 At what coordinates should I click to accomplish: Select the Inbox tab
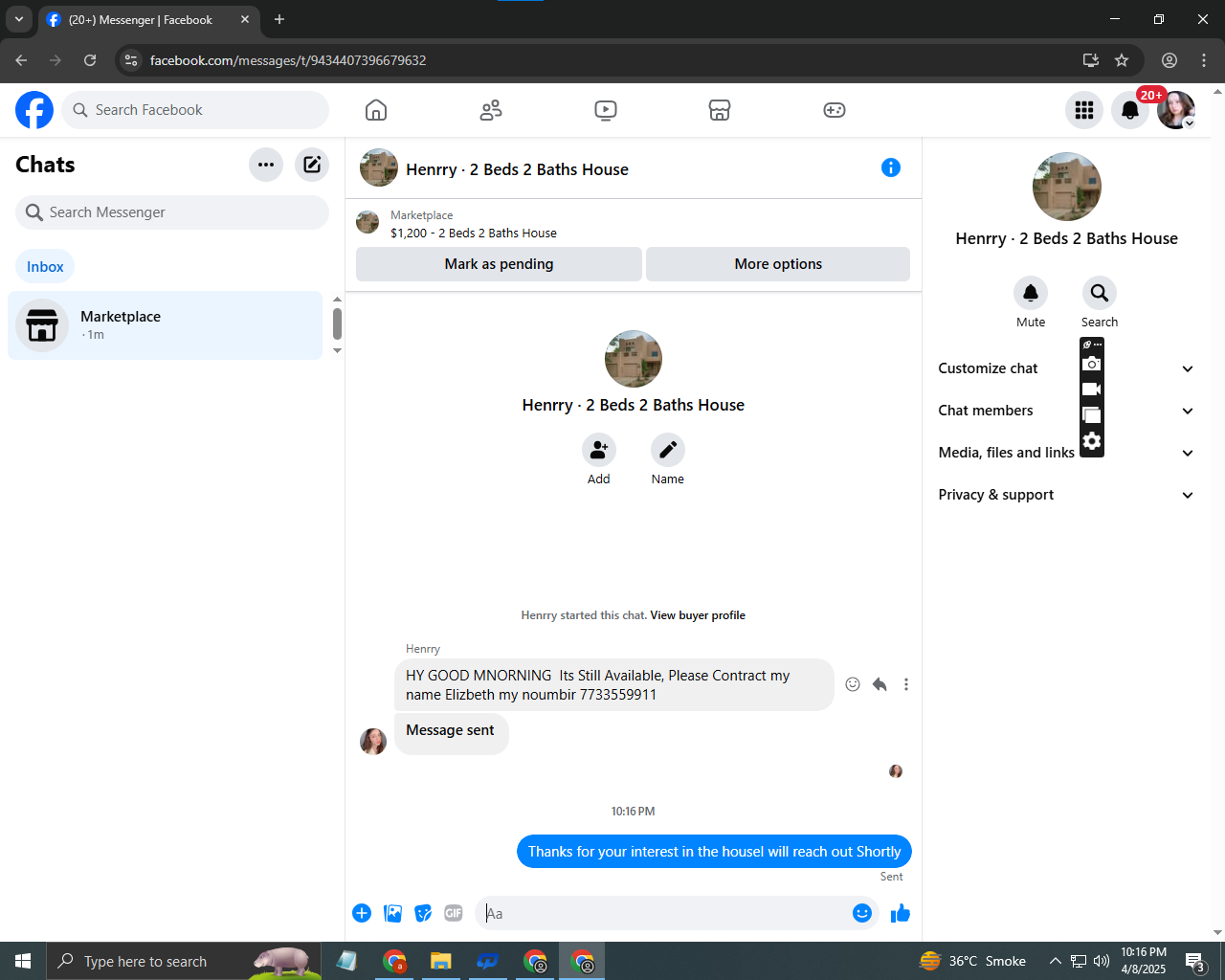coord(45,267)
